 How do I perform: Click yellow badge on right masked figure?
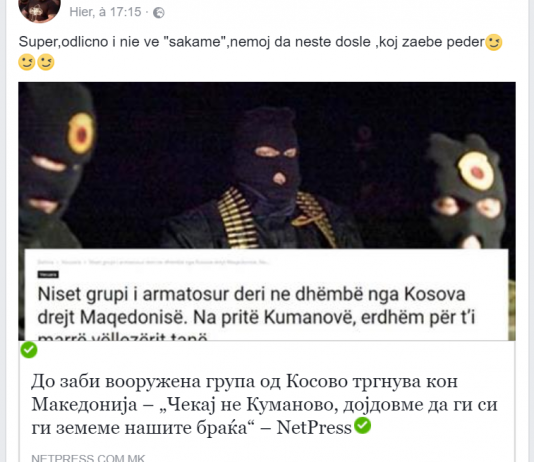click(x=476, y=172)
